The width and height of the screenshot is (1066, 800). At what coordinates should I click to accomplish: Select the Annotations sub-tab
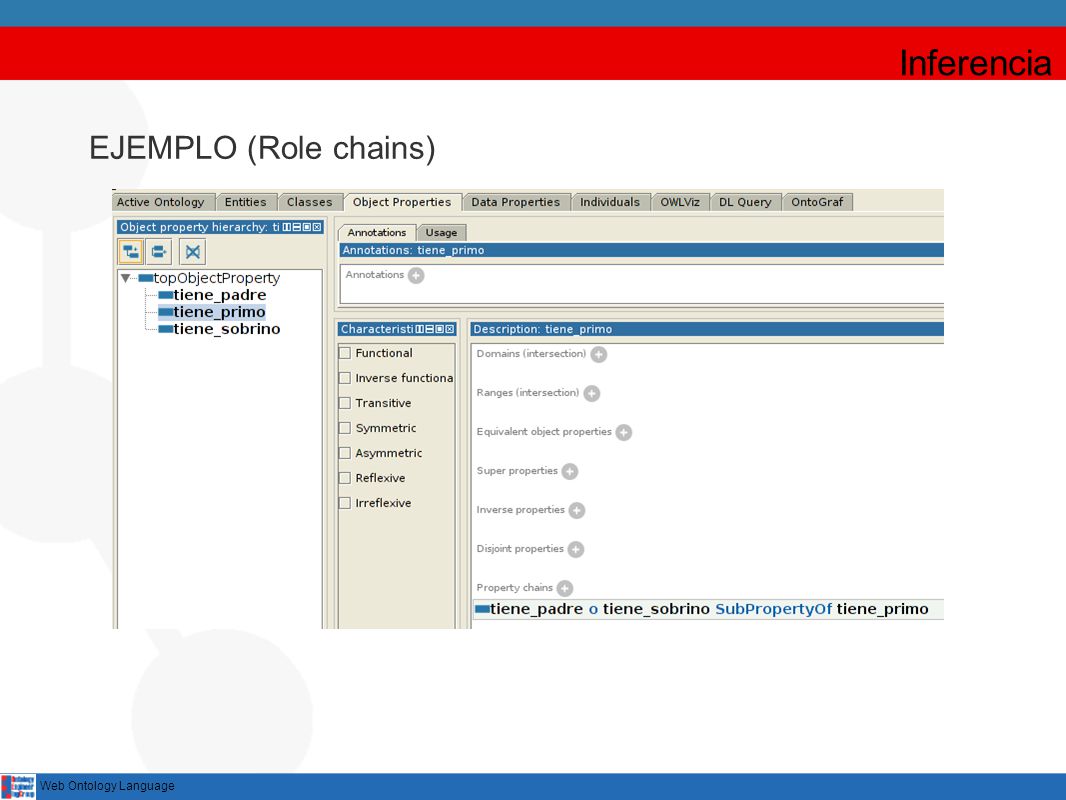point(377,232)
